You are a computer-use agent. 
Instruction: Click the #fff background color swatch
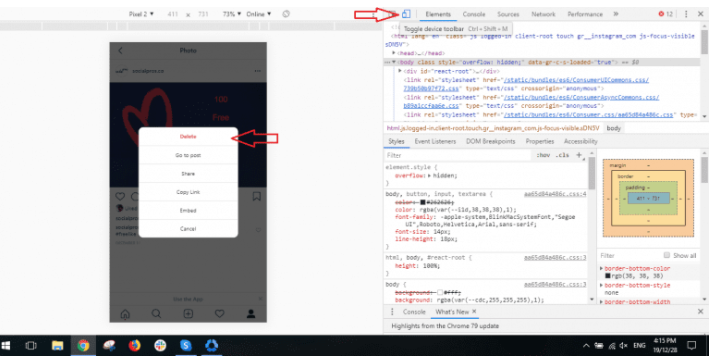point(440,293)
